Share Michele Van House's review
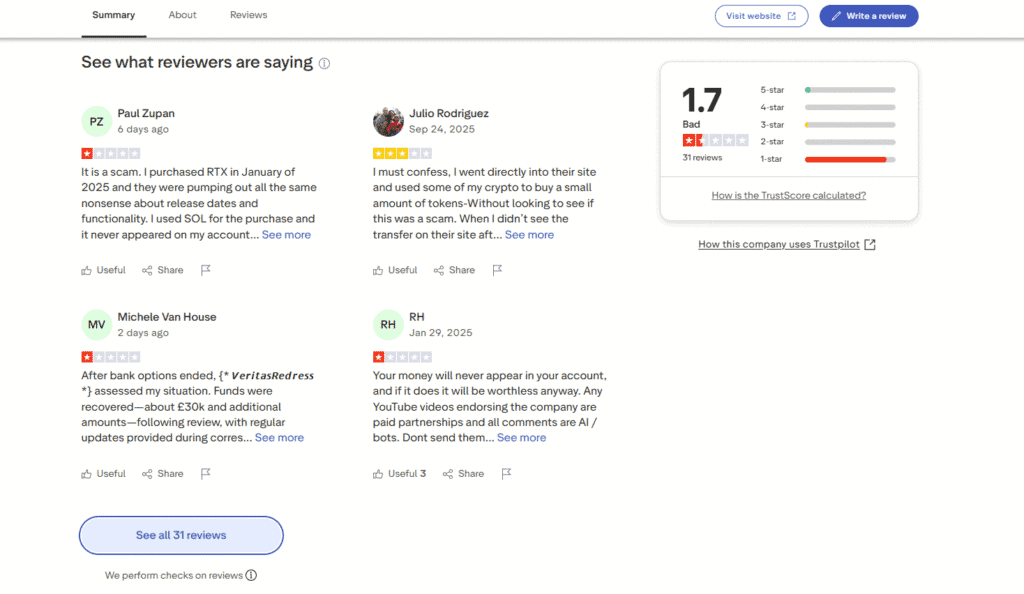This screenshot has height=594, width=1024. click(163, 473)
